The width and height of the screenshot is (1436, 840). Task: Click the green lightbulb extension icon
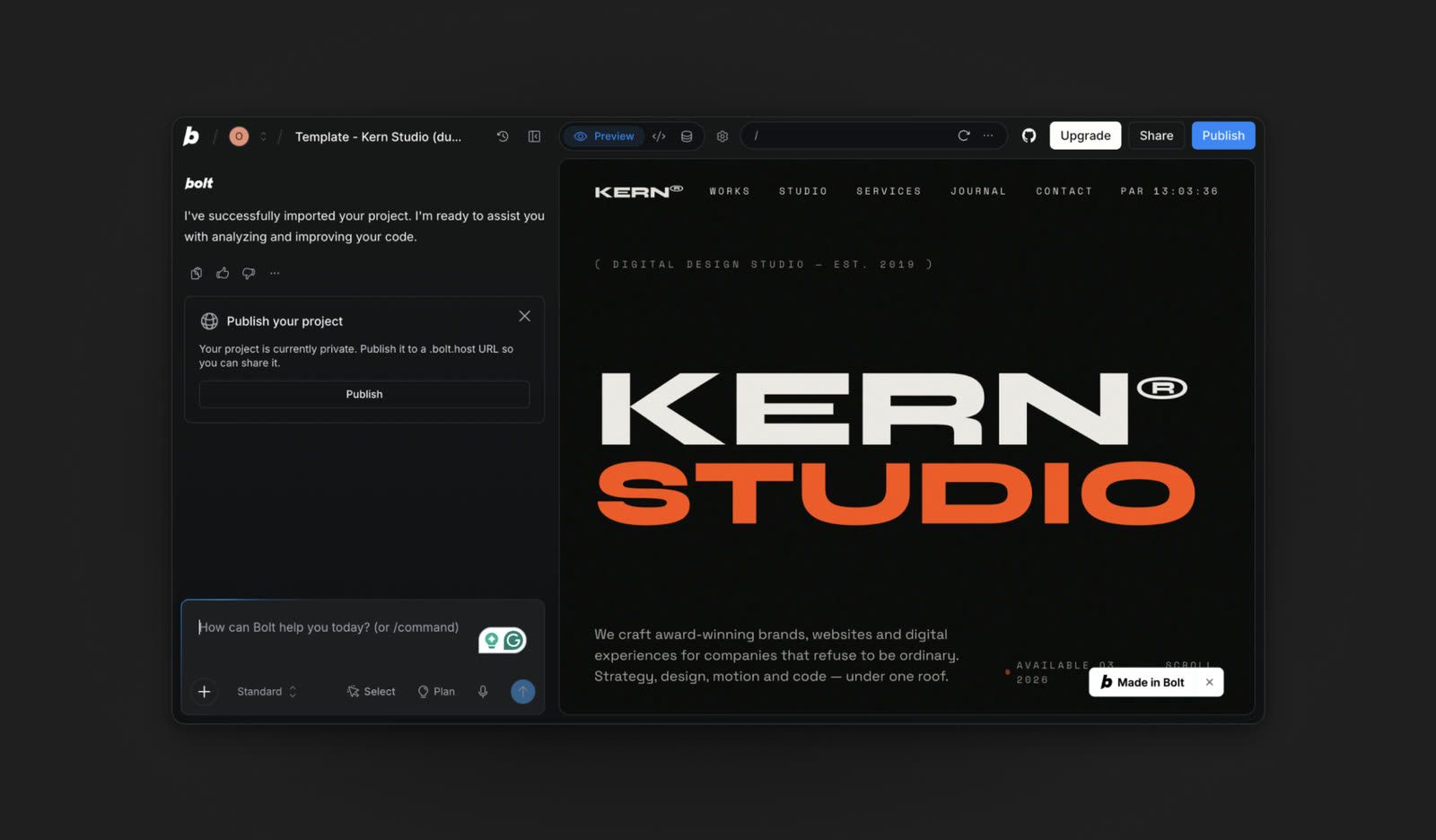(491, 640)
